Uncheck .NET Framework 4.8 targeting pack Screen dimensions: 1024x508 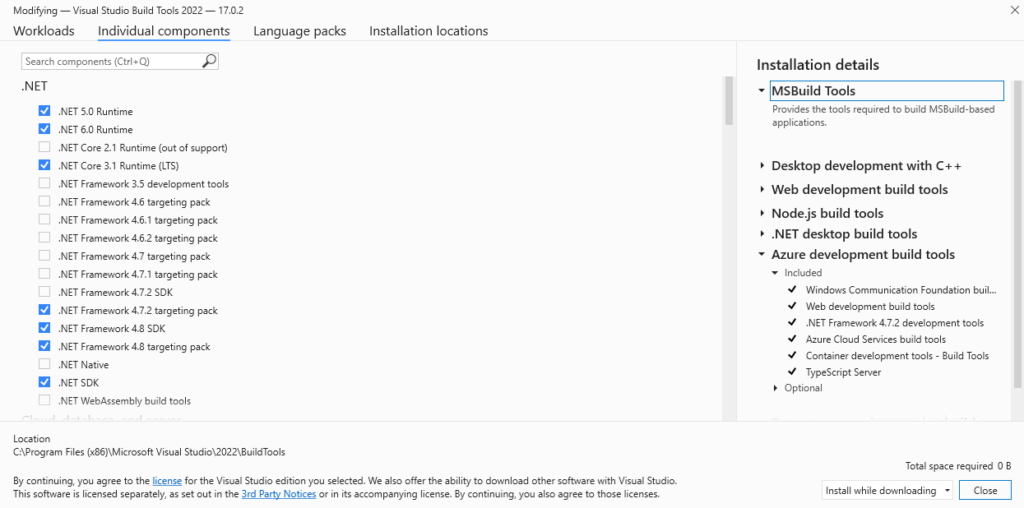pyautogui.click(x=44, y=346)
